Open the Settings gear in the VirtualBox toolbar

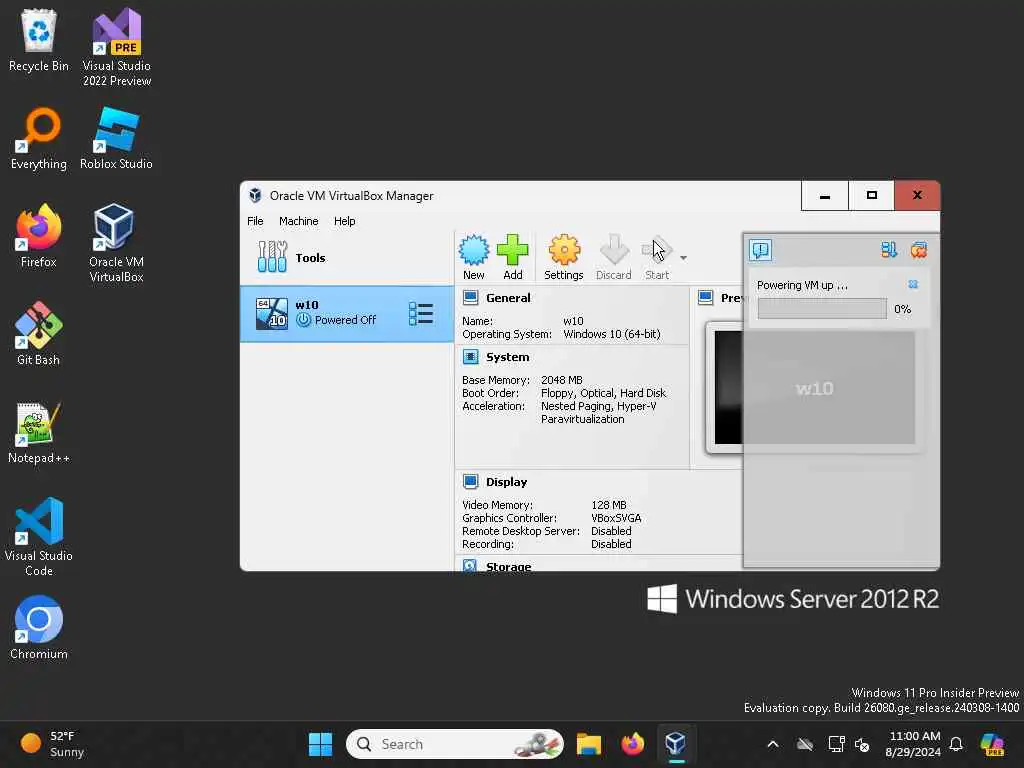point(564,250)
